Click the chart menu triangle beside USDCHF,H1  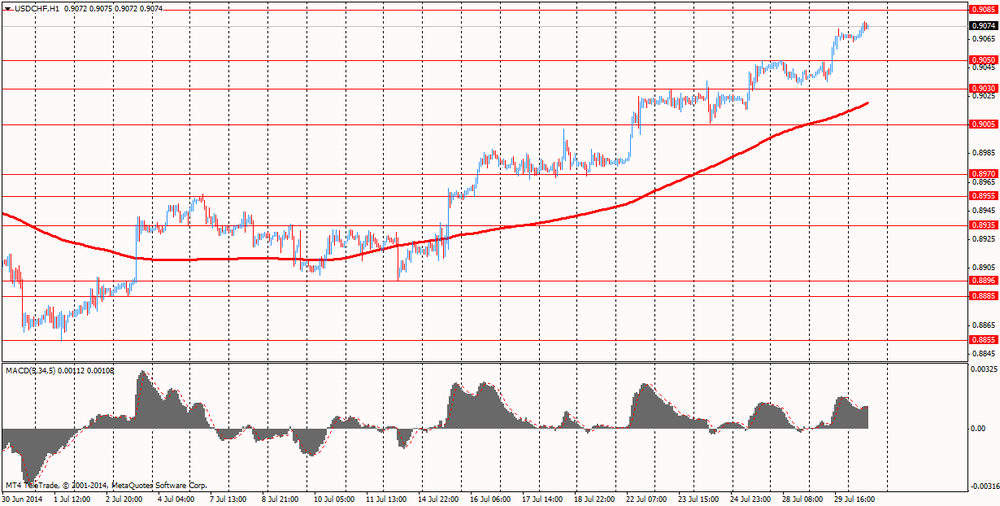coord(7,9)
